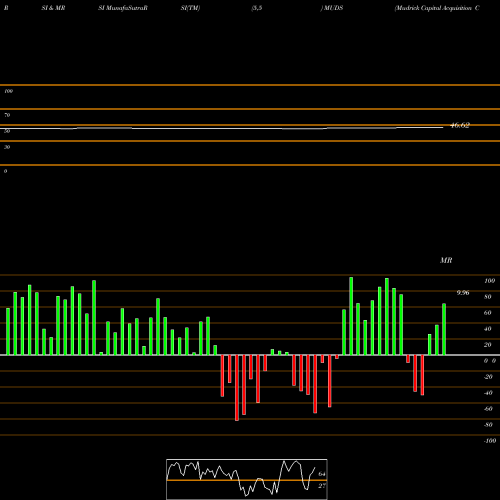Viewport: 500px width, 500px height.
Task: Open the mini RSI line chart thumbnail
Action: click(x=247, y=479)
